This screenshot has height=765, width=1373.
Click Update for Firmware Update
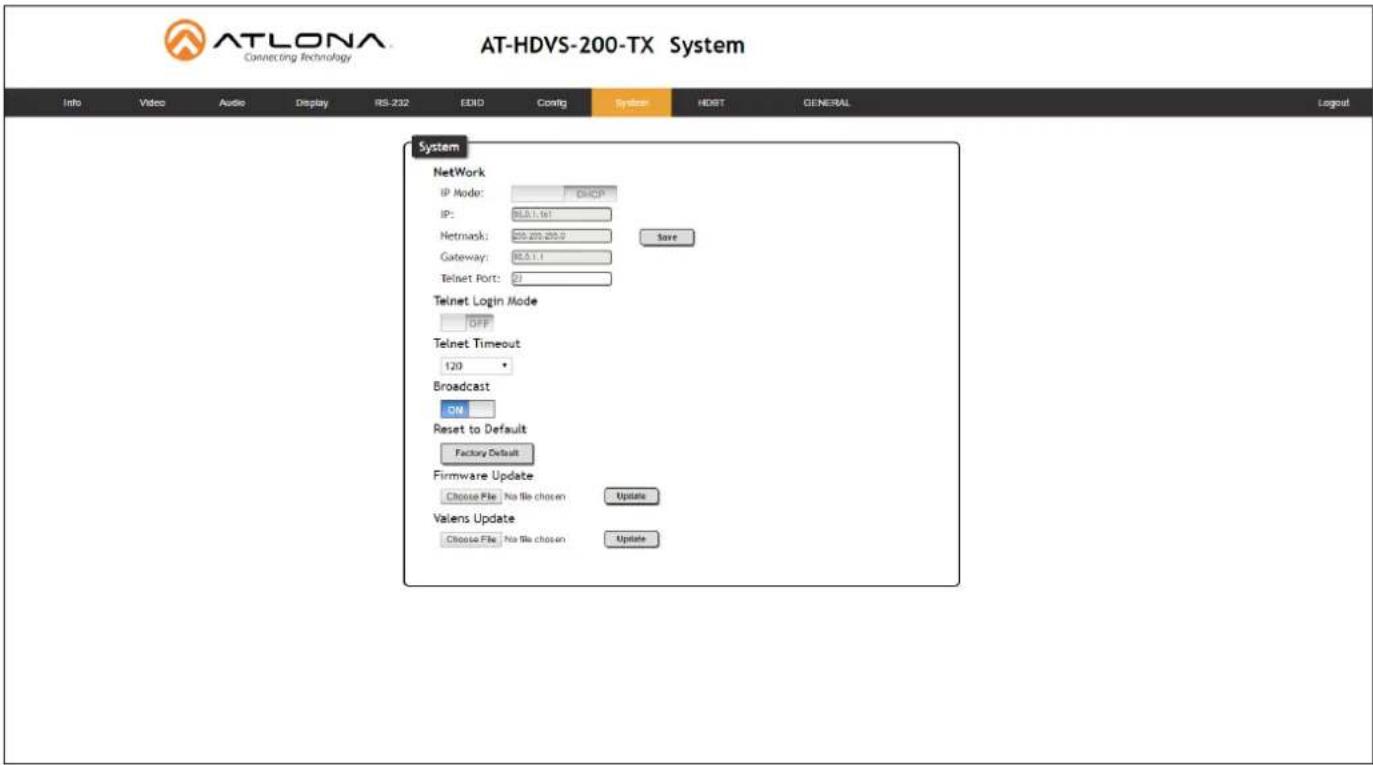pos(631,496)
